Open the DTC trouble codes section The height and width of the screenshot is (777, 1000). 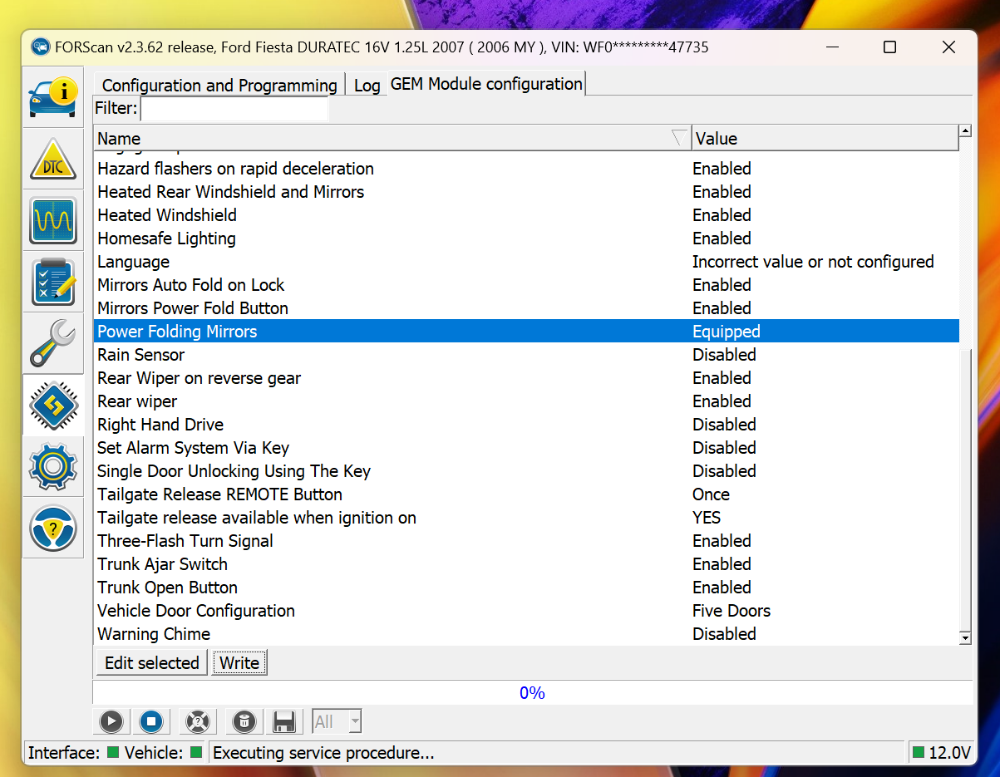53,159
